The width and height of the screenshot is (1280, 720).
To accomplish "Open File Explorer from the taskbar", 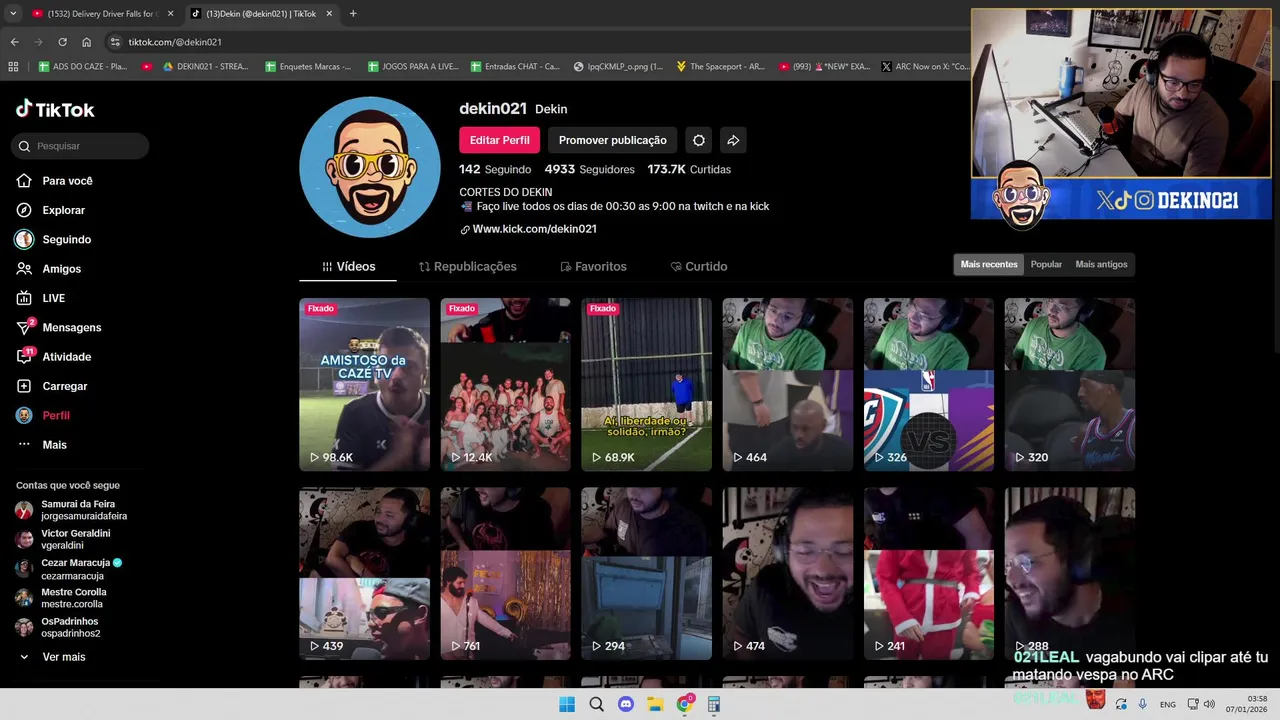I will (655, 704).
